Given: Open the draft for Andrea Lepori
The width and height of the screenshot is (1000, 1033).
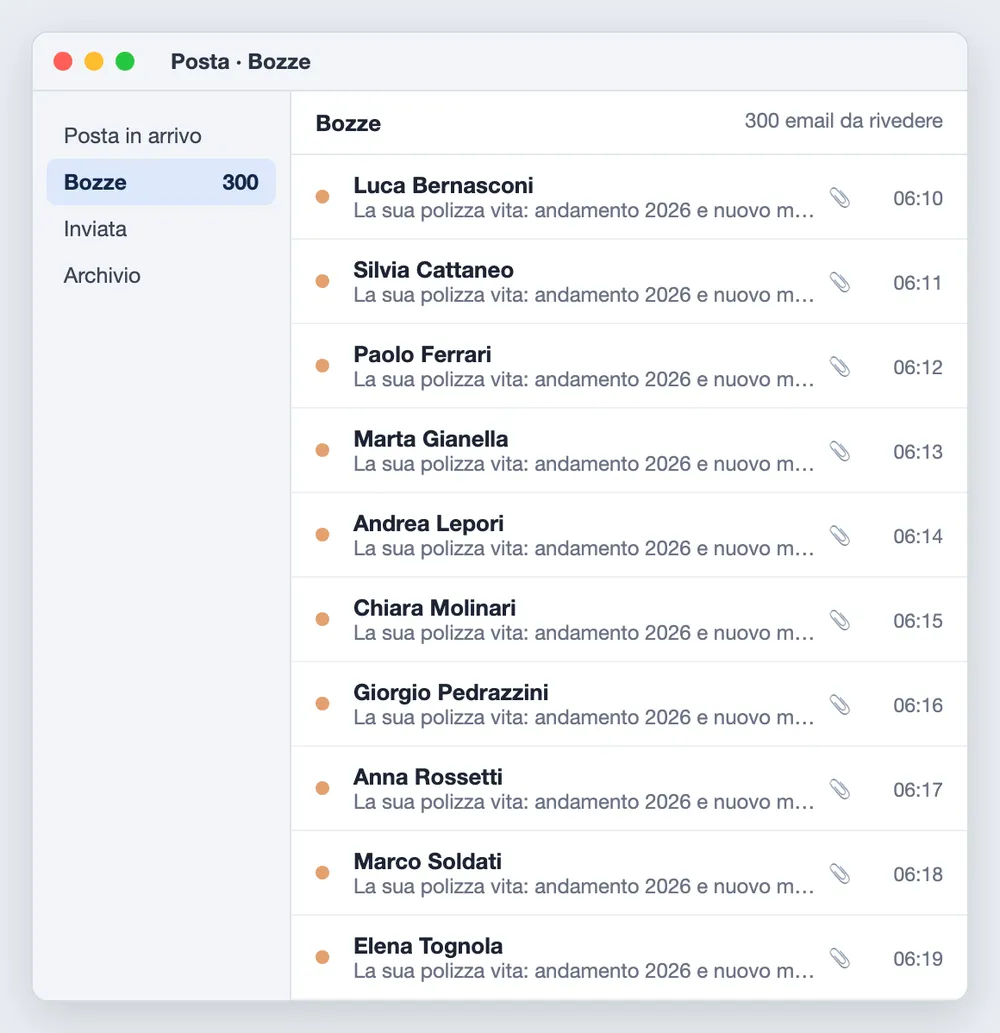Looking at the screenshot, I should [629, 535].
